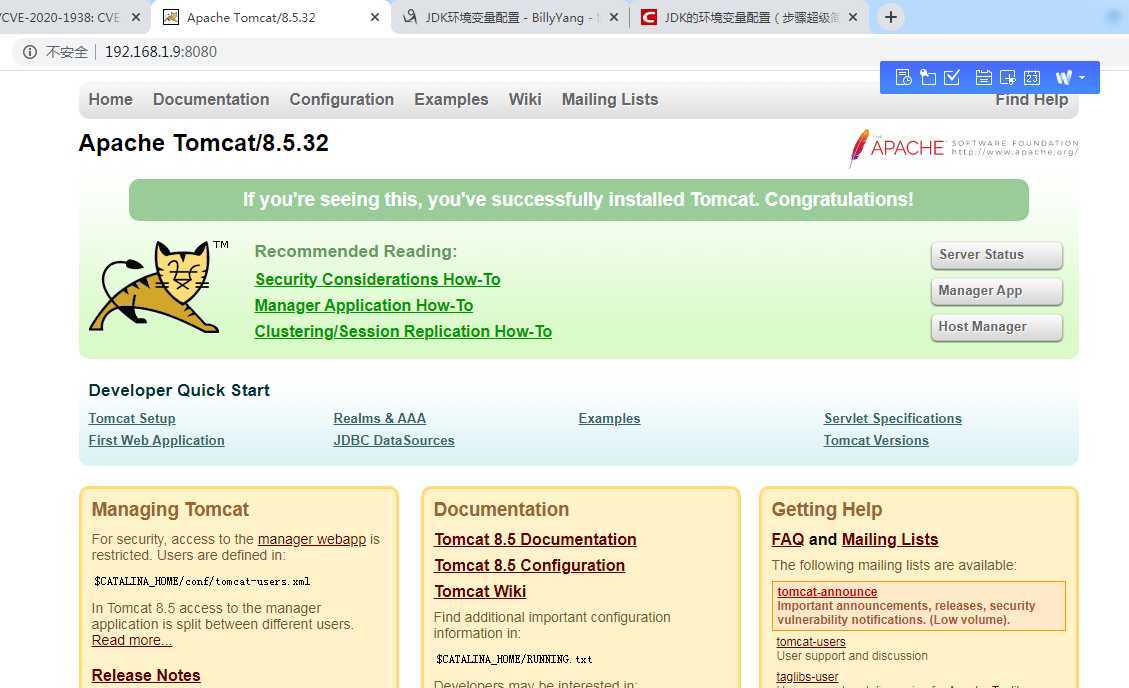This screenshot has height=688, width=1129.
Task: Open Security Considerations How-To link
Action: click(x=377, y=279)
